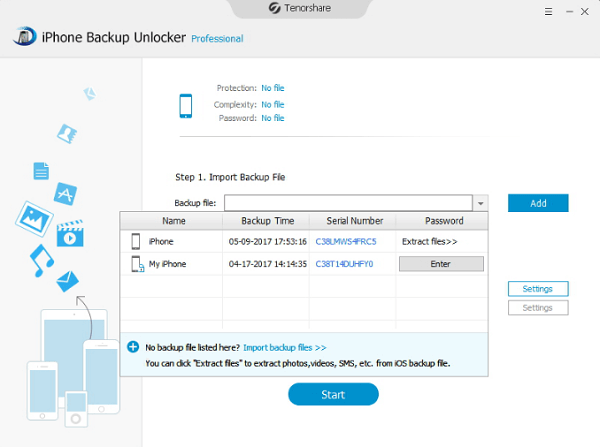600x447 pixels.
Task: Click the mail envelope icon in sidebar
Action: pos(67,281)
